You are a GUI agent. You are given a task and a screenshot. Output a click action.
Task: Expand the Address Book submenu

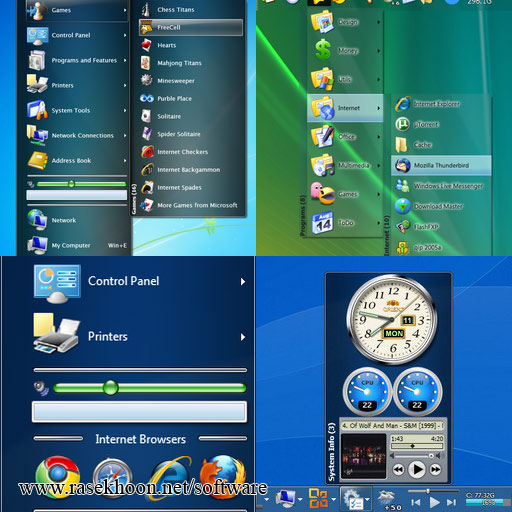(x=125, y=160)
